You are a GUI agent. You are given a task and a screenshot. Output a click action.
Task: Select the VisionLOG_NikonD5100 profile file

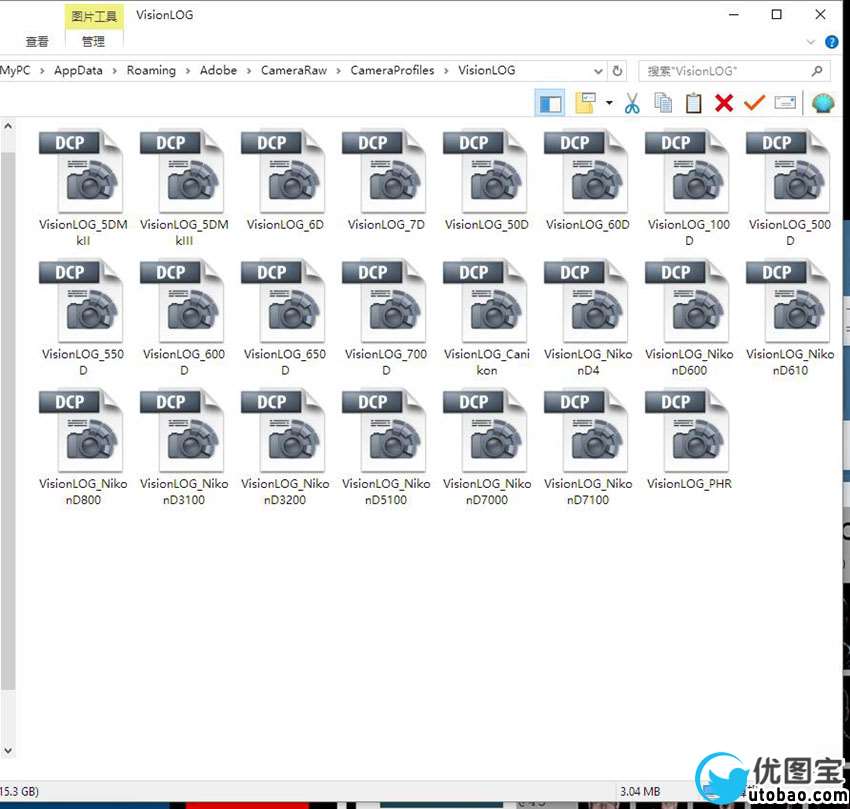(386, 447)
